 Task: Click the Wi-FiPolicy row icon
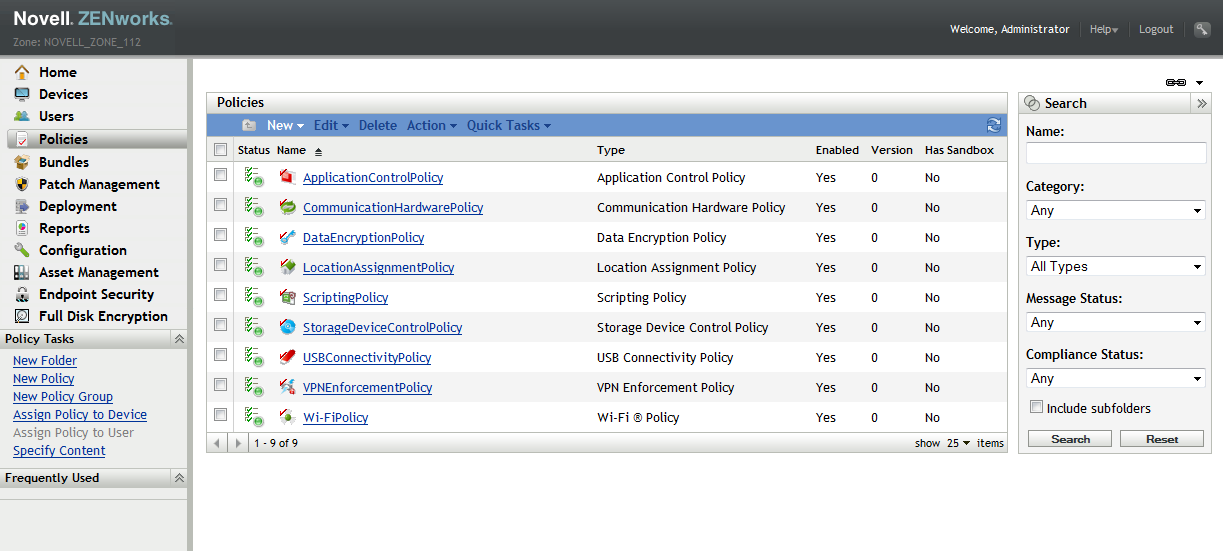288,418
